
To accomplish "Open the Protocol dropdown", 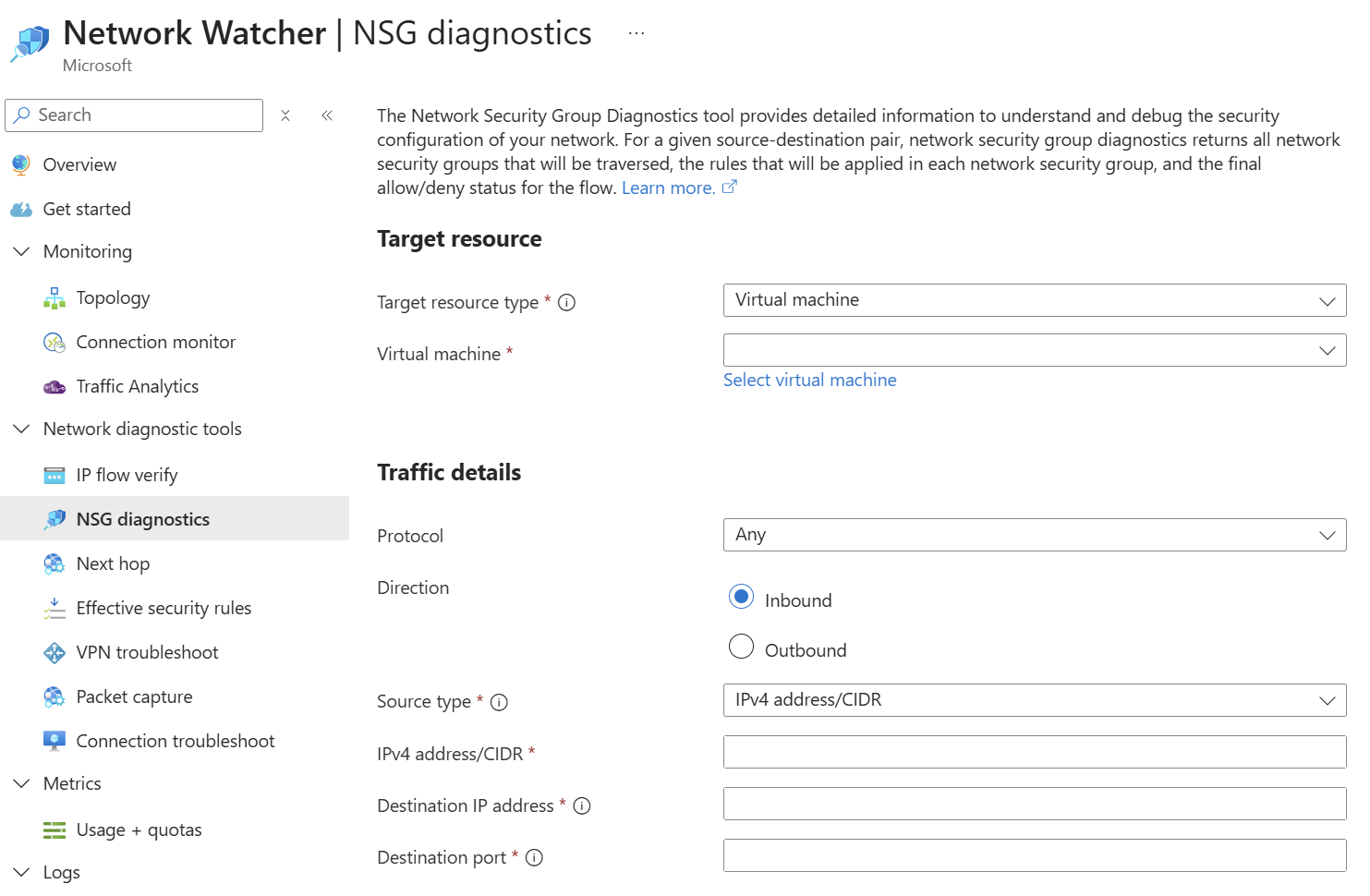I will pyautogui.click(x=1034, y=535).
